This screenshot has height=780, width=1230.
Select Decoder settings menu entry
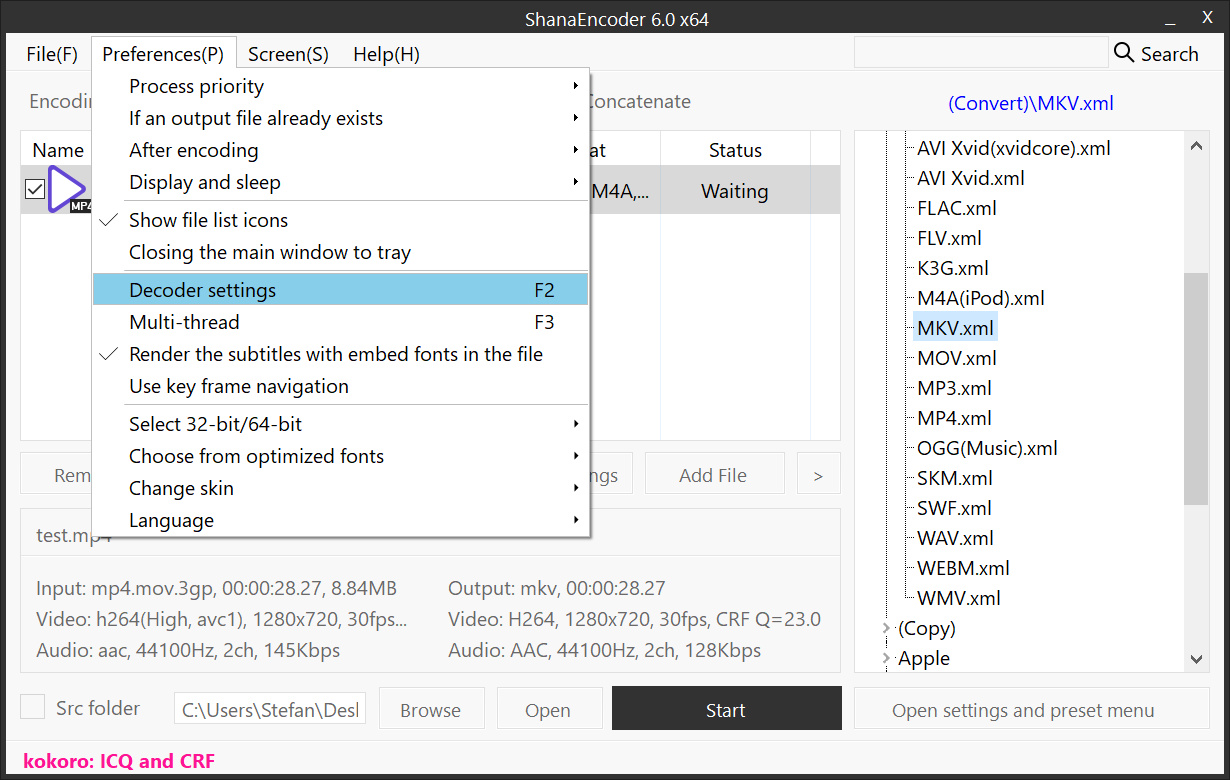[x=340, y=290]
